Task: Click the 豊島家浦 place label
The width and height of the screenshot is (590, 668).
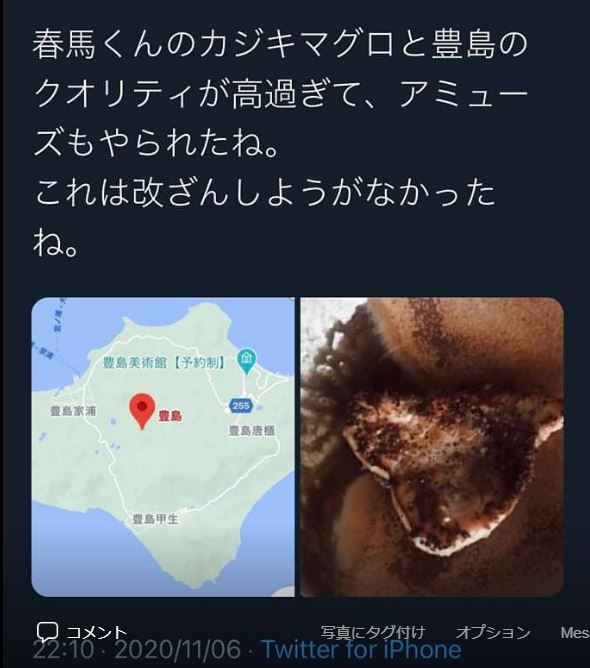Action: click(x=73, y=411)
